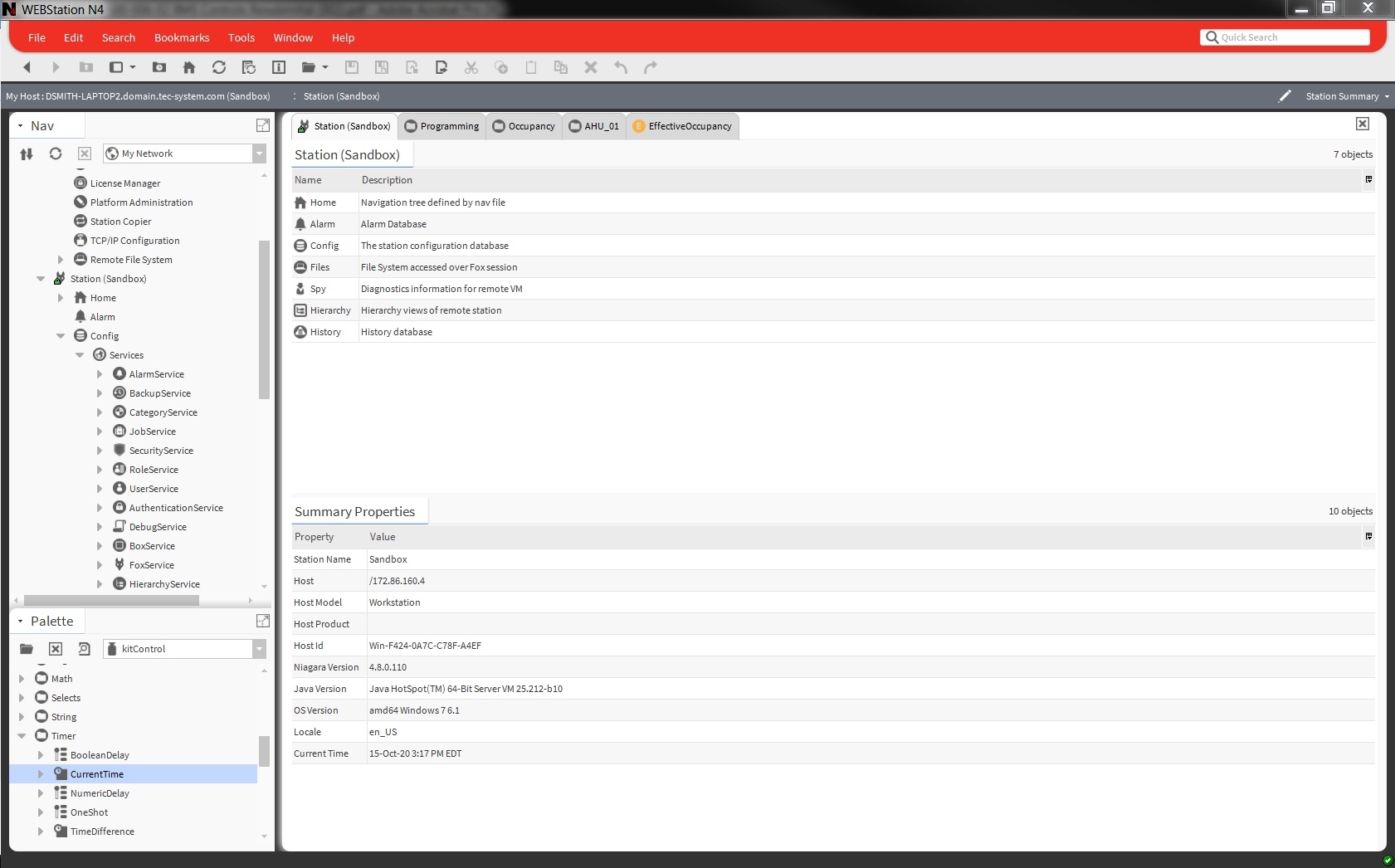Click the Nav tree horizontal scrollbar

tap(111, 600)
